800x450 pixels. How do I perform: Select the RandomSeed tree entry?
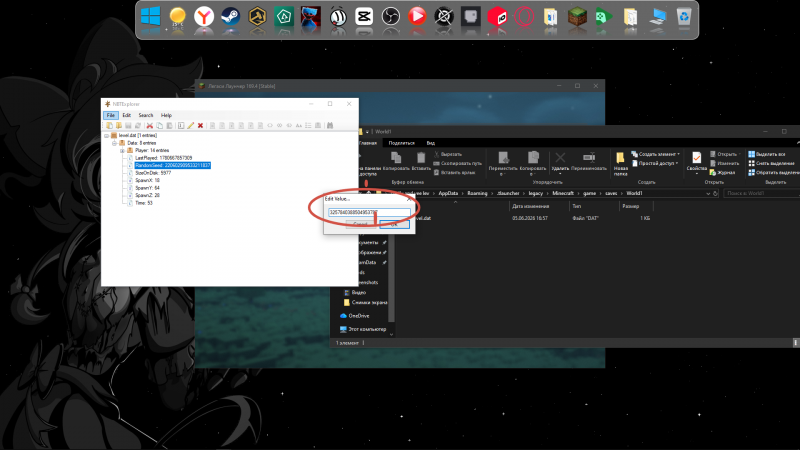pos(172,165)
